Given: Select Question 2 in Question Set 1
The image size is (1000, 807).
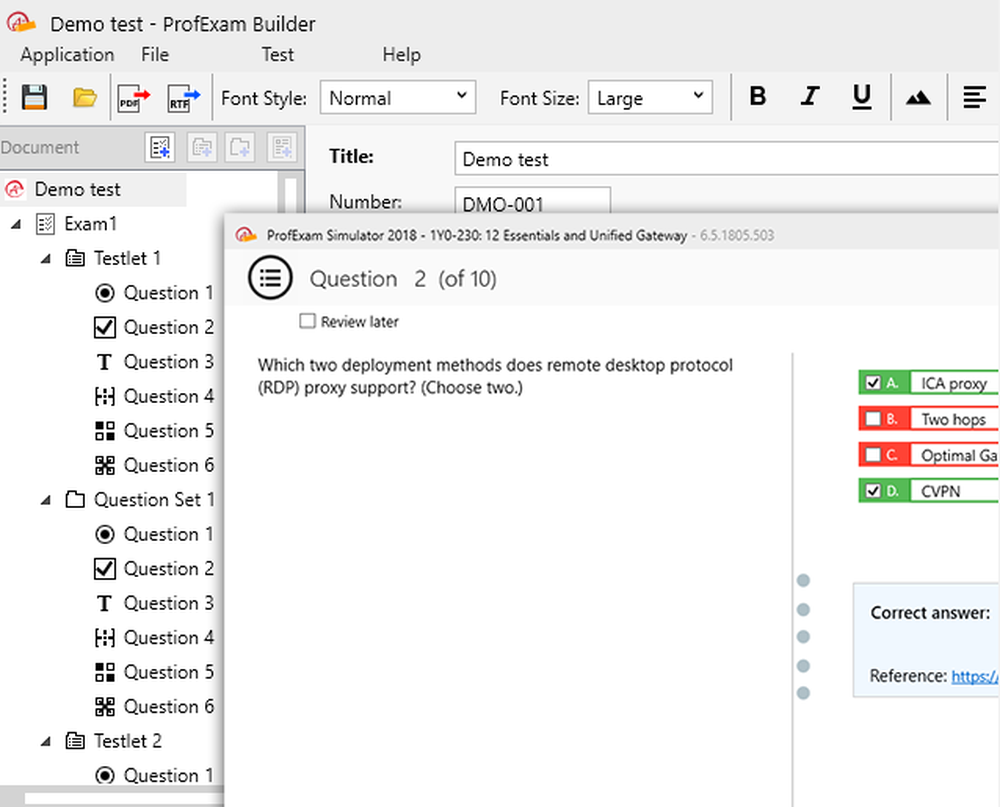Looking at the screenshot, I should 168,568.
